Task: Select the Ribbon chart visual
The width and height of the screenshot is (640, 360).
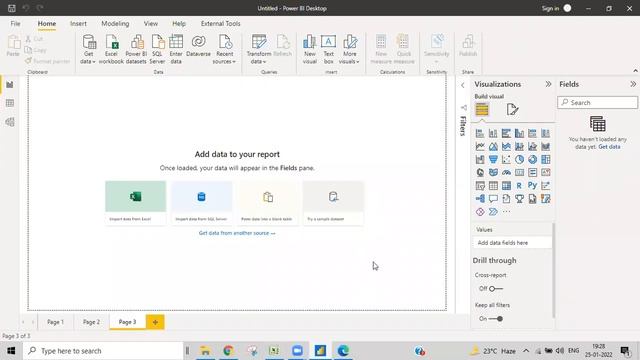Action: [545, 147]
